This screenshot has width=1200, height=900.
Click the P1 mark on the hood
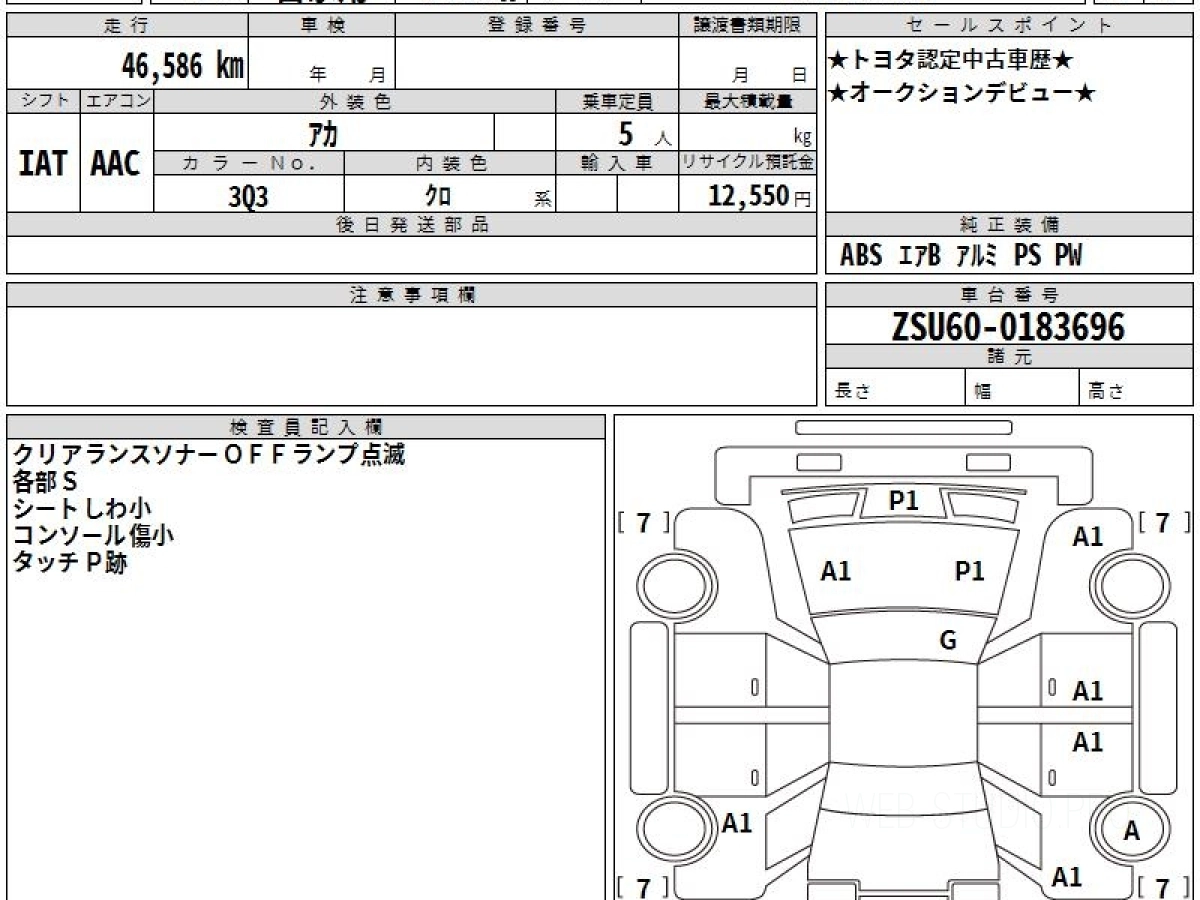point(970,571)
